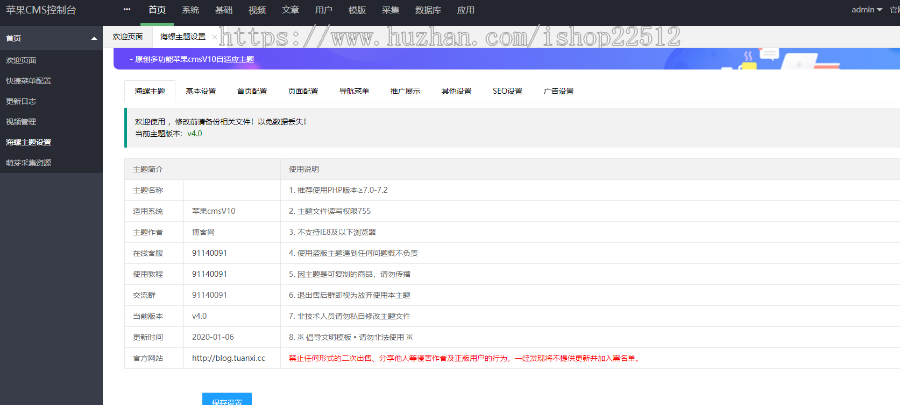Open 更新日志 from the sidebar
Screen dimensions: 900x405
[x=21, y=101]
